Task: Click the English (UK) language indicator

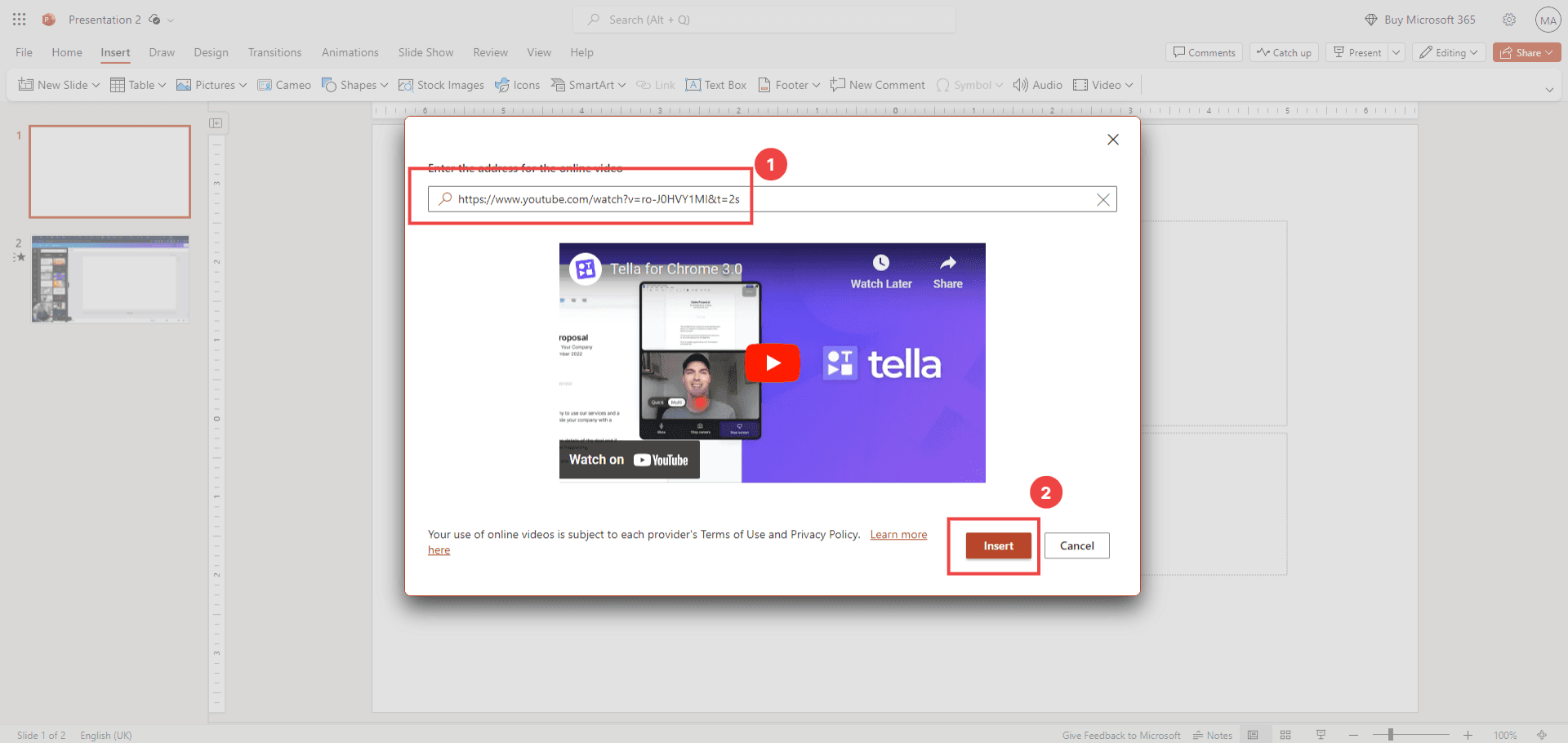Action: tap(106, 735)
